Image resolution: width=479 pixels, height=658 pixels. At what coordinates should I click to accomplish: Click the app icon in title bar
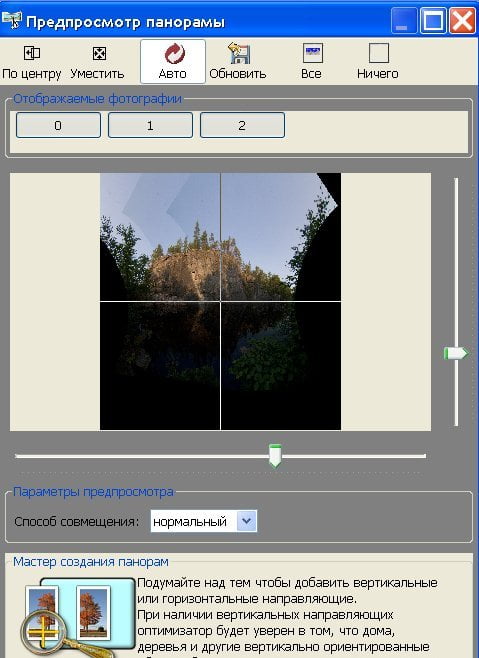(11, 20)
